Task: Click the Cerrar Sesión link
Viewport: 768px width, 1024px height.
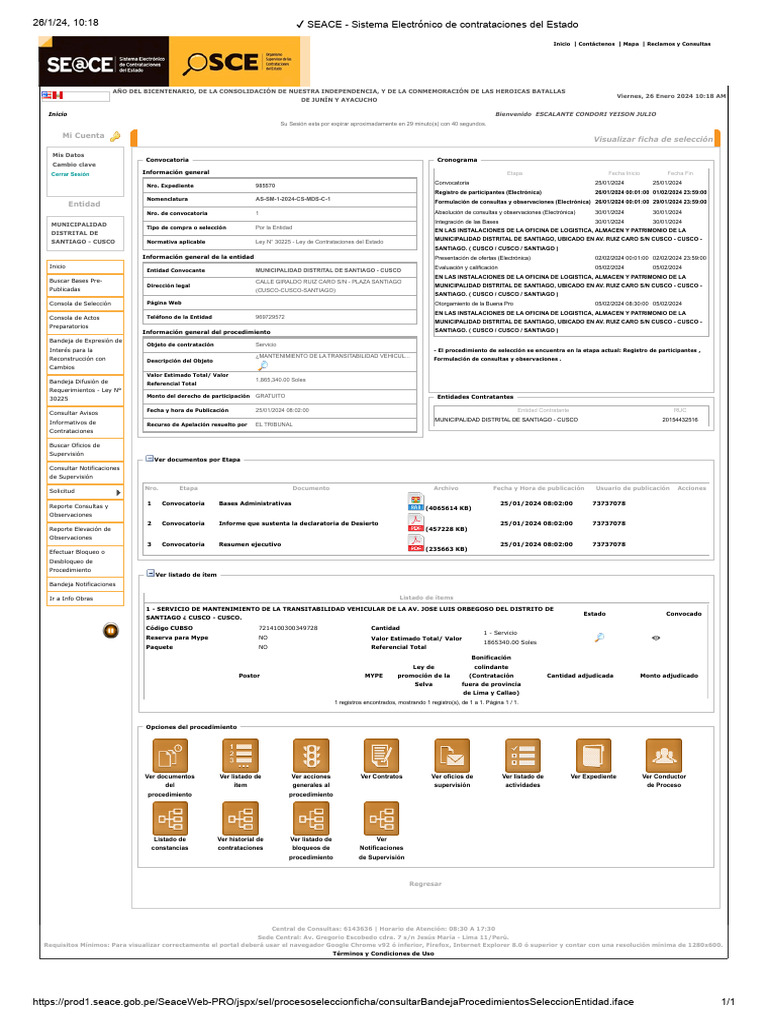Action: (x=70, y=174)
